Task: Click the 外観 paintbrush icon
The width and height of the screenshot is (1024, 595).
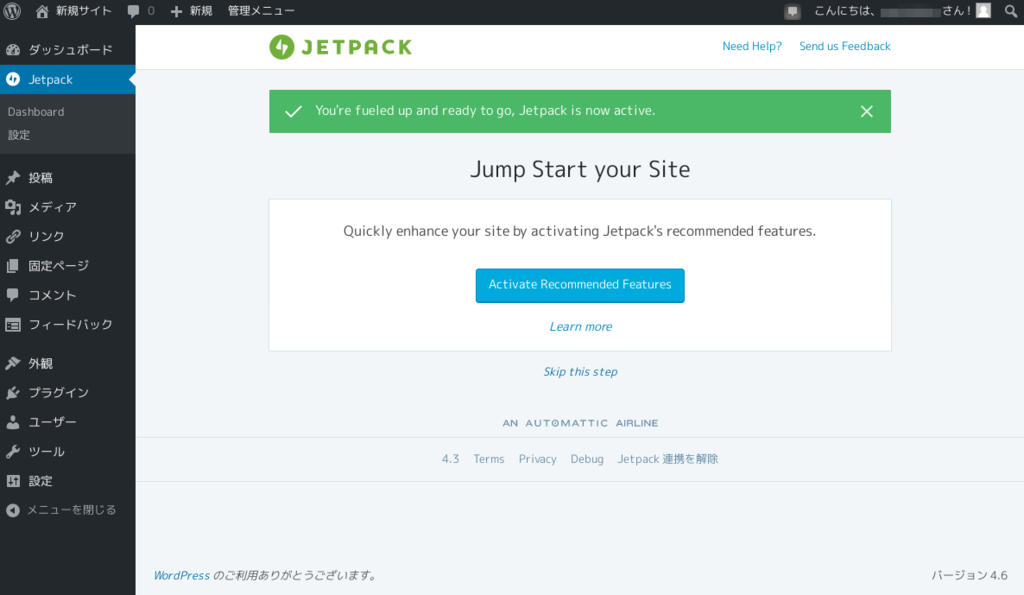Action: pyautogui.click(x=13, y=363)
